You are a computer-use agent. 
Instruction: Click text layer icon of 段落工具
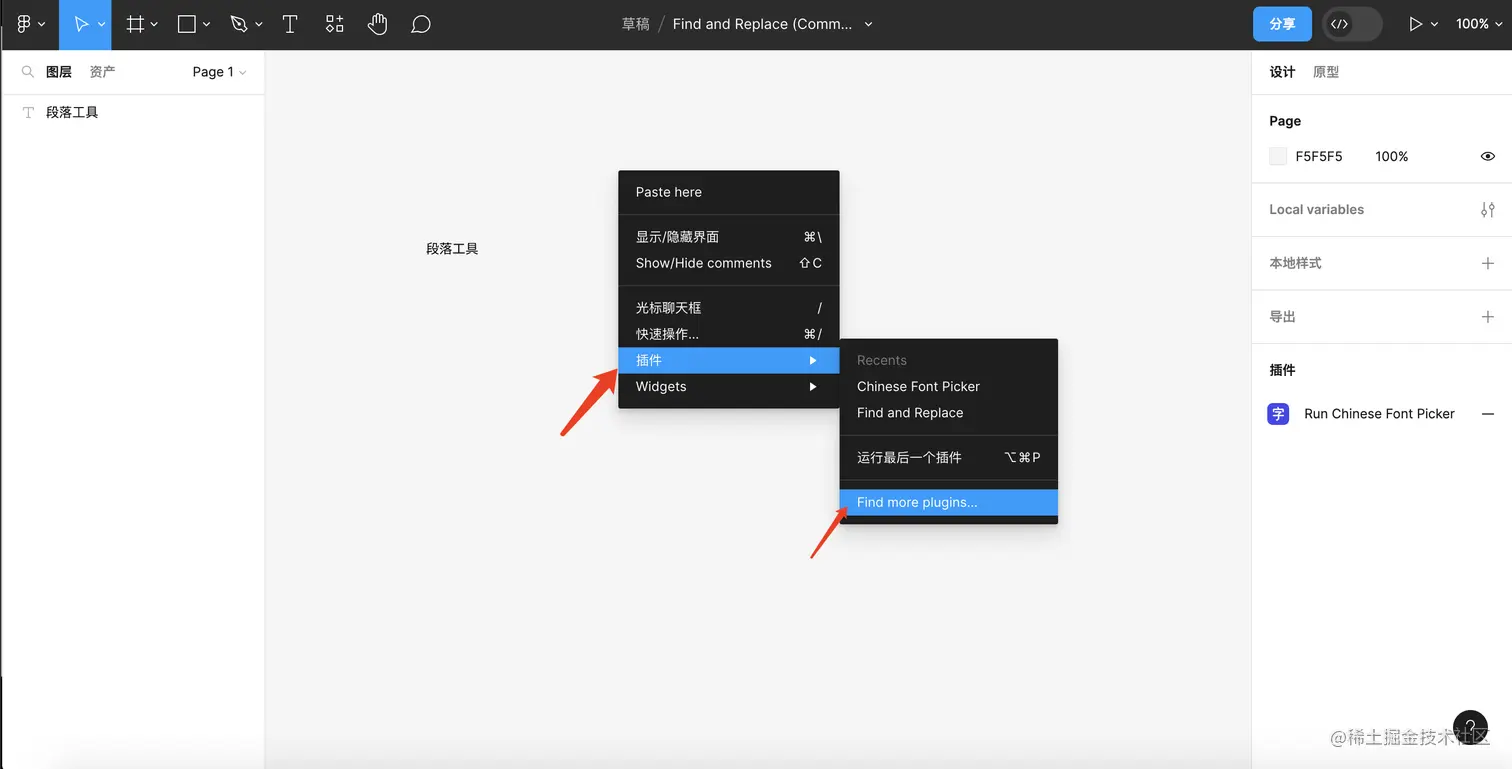[x=29, y=113]
